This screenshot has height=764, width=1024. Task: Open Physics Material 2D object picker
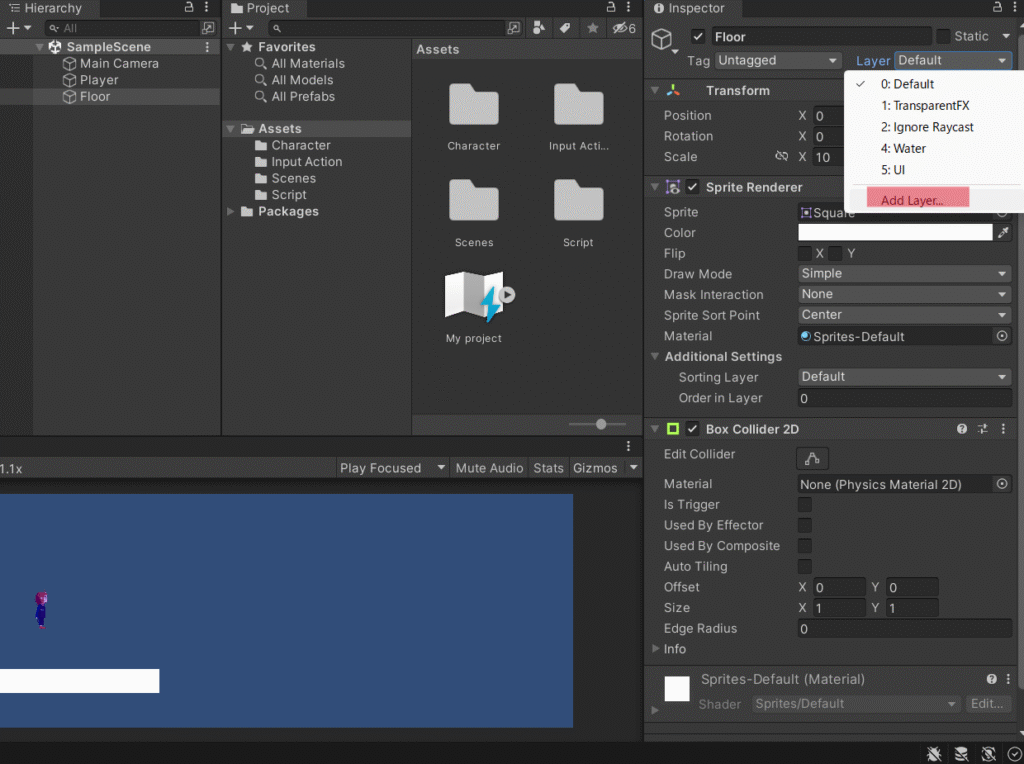pos(1002,484)
